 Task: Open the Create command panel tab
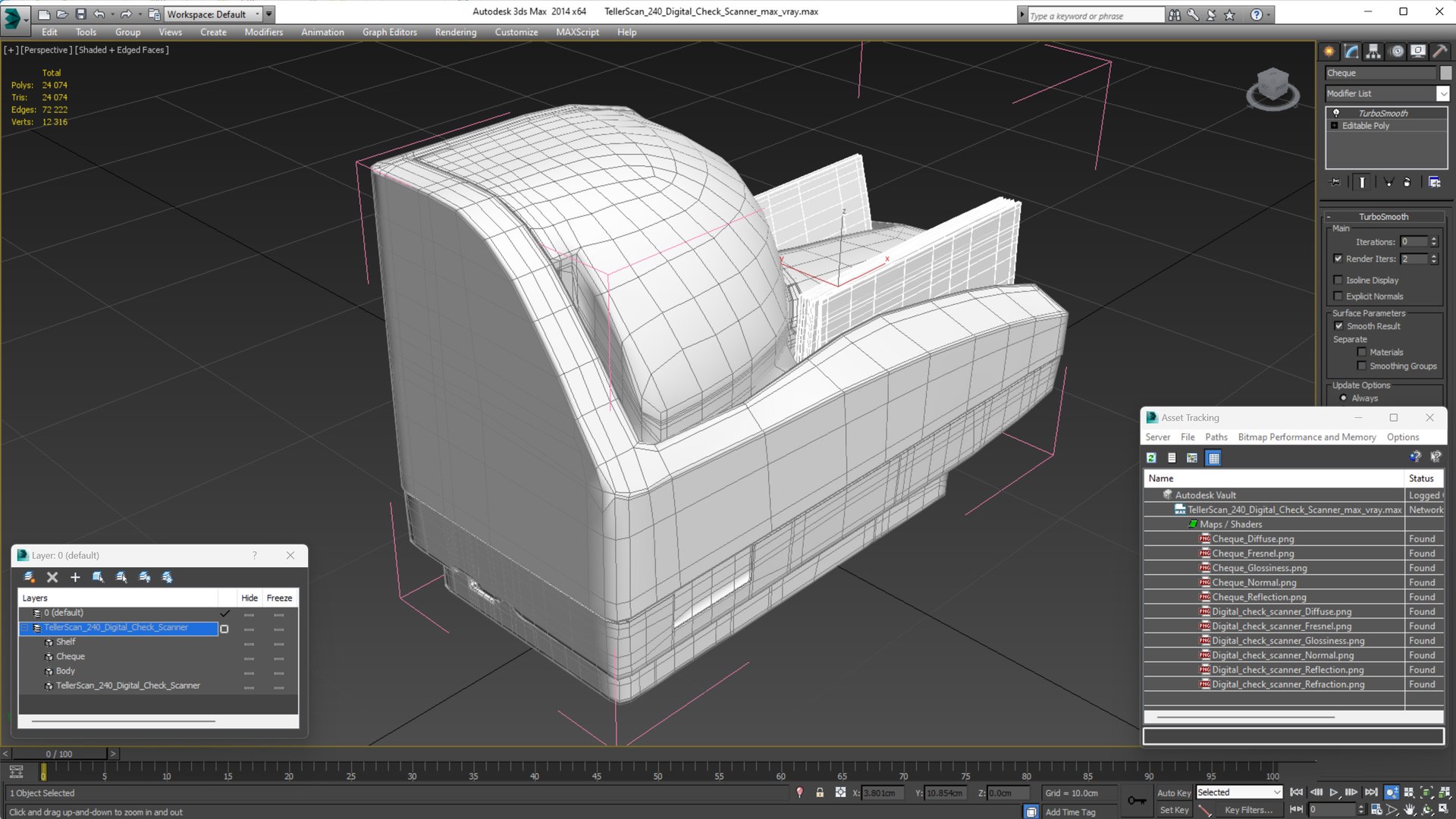tap(1329, 52)
